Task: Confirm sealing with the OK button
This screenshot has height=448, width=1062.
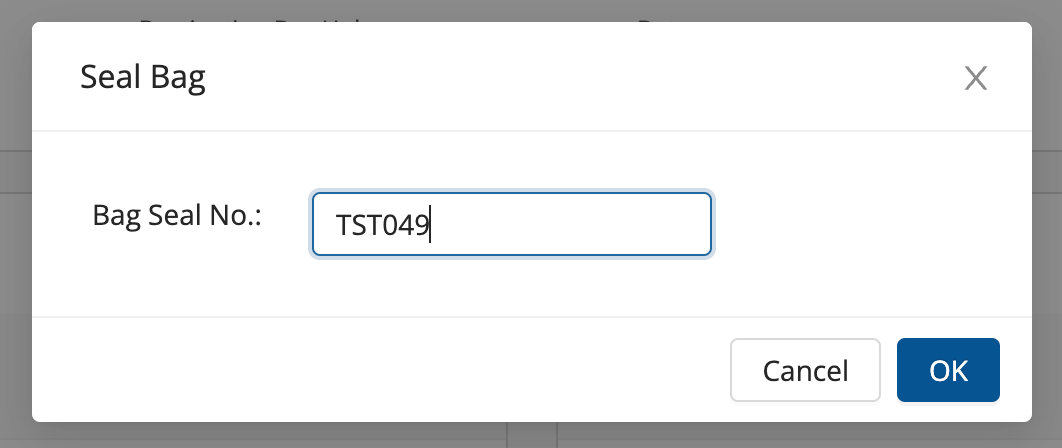Action: pyautogui.click(x=948, y=371)
